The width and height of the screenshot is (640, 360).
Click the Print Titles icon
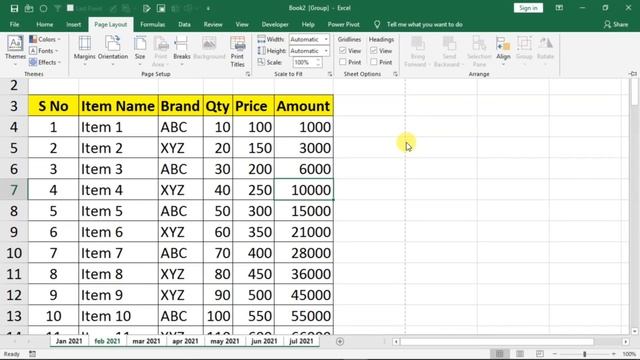237,51
